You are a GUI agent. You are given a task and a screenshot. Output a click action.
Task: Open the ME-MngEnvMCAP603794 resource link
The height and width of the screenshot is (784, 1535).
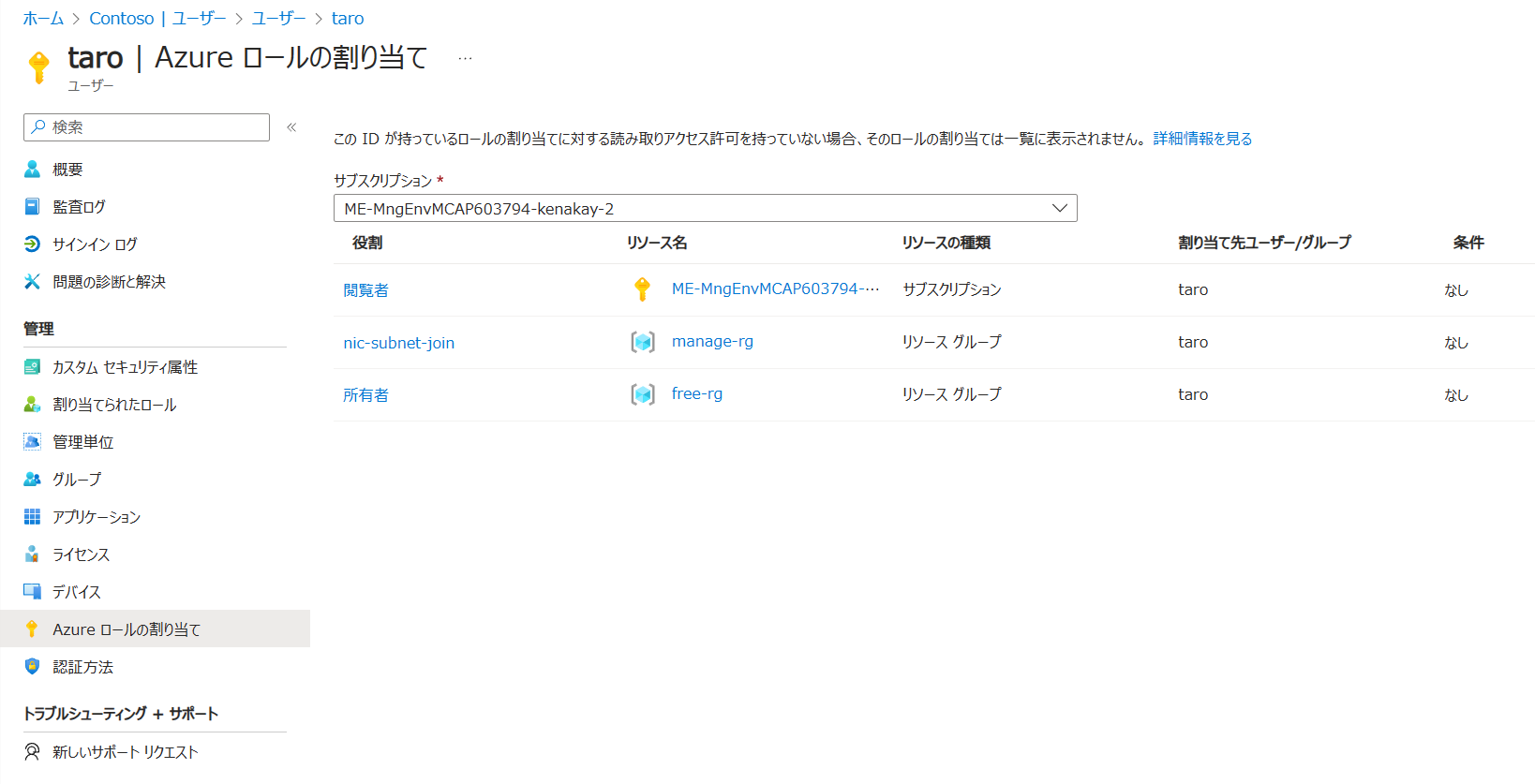tap(775, 288)
